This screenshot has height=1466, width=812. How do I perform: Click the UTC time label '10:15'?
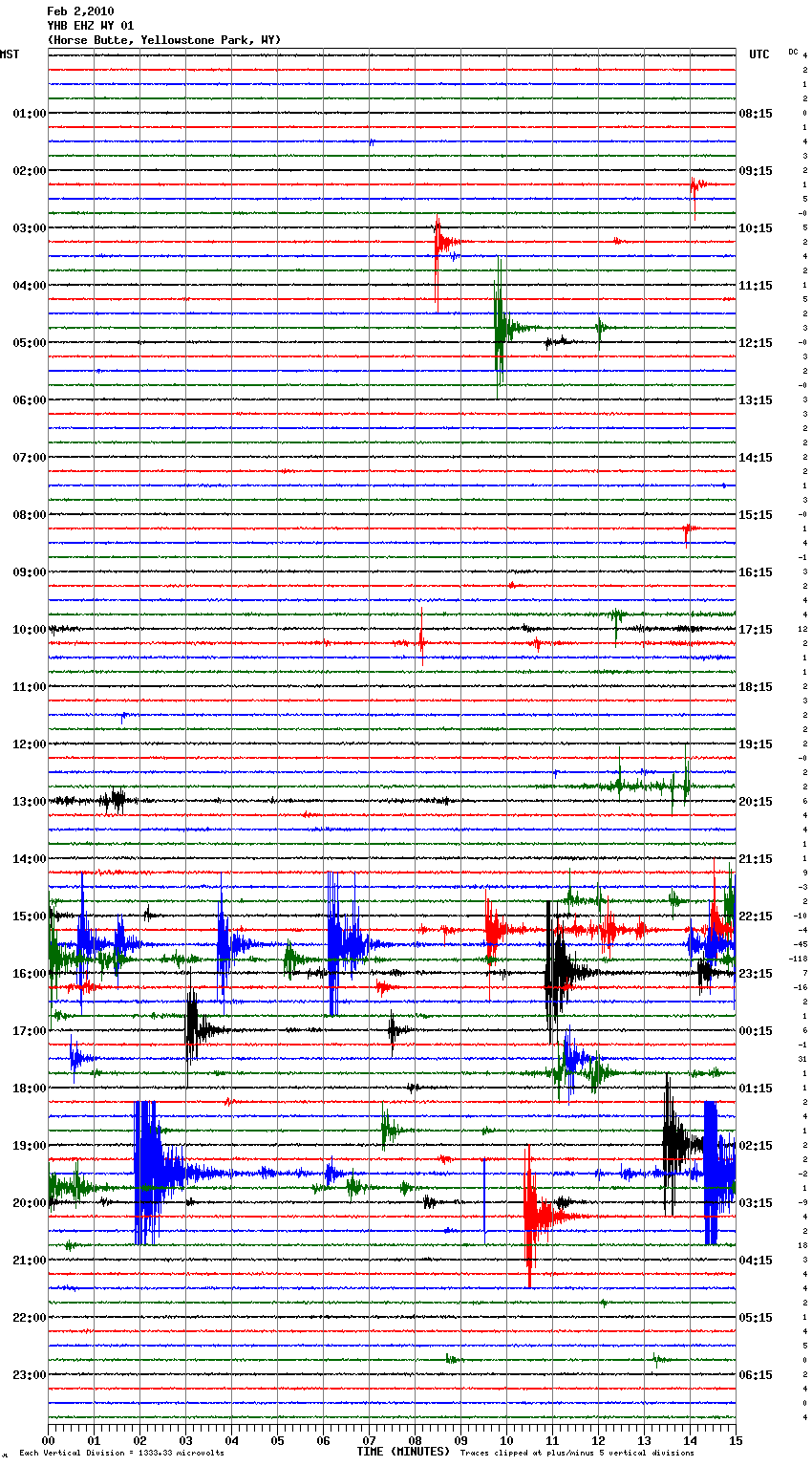[756, 228]
